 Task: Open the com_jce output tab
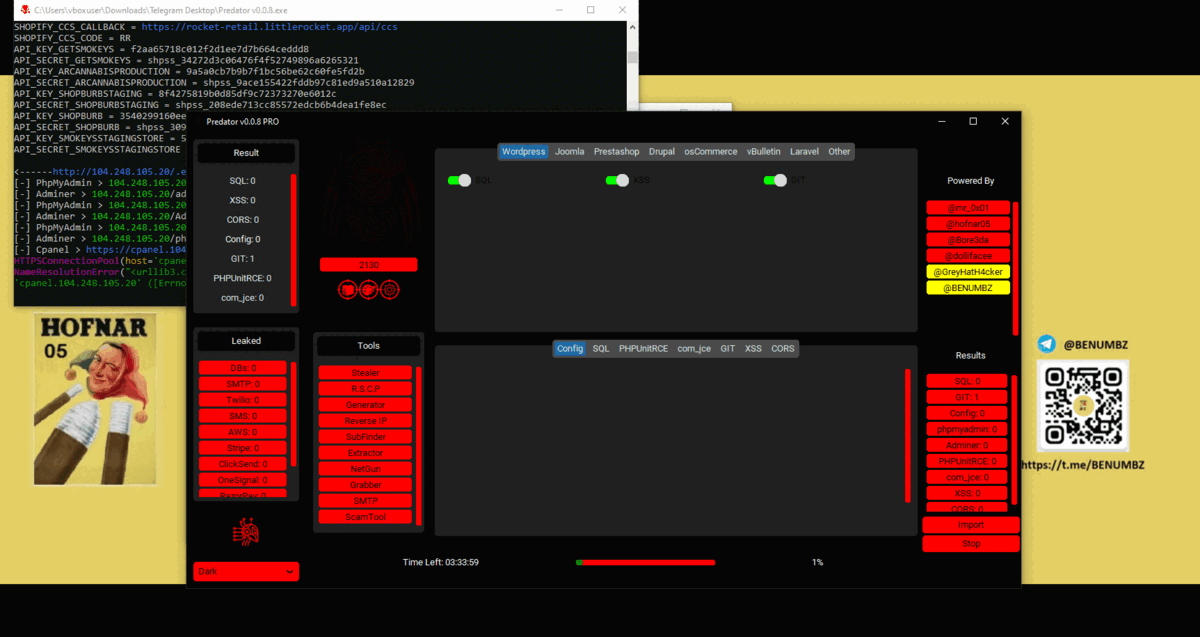(694, 349)
